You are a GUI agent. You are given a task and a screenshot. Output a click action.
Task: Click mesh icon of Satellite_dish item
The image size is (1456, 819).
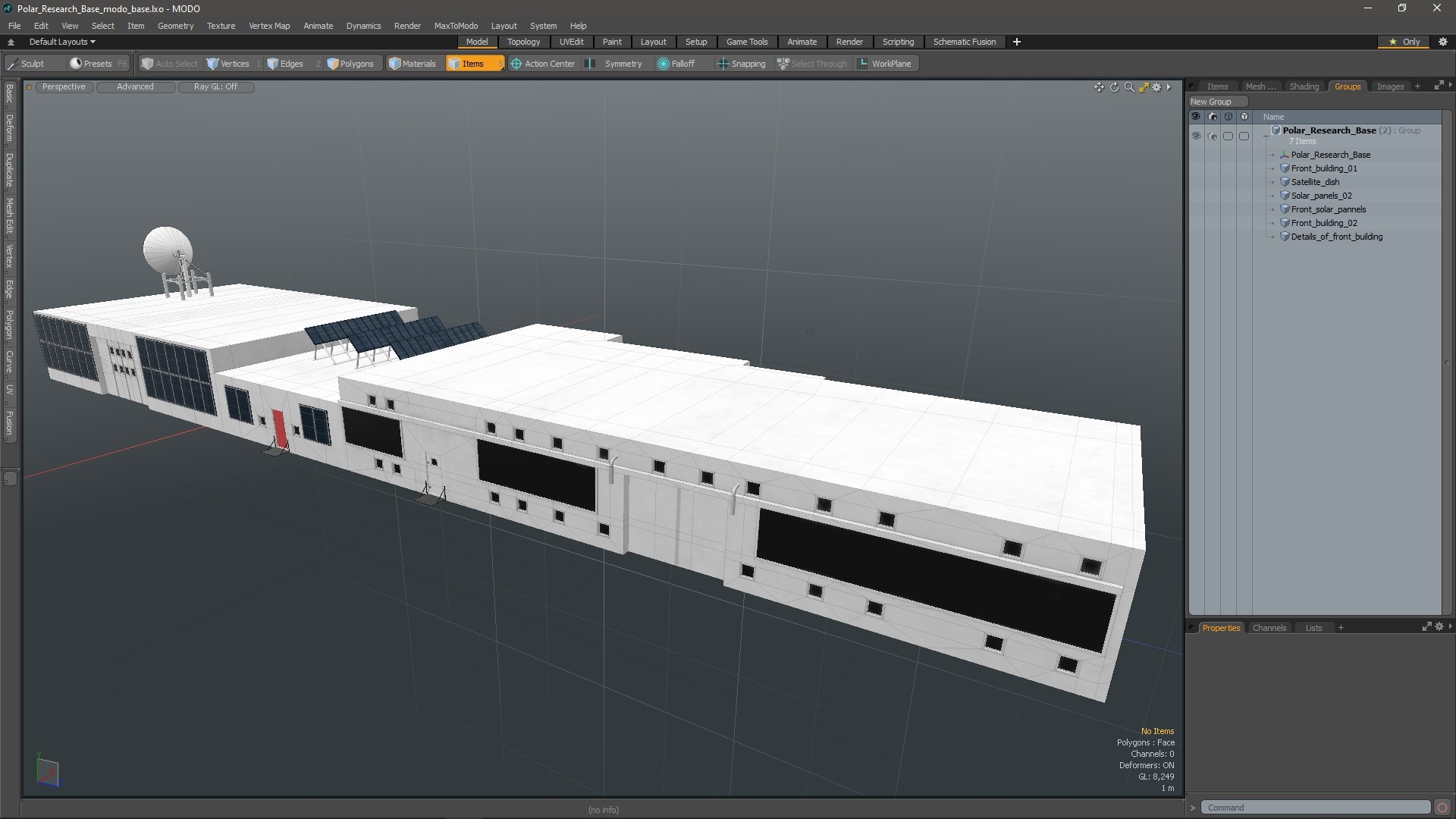coord(1285,182)
